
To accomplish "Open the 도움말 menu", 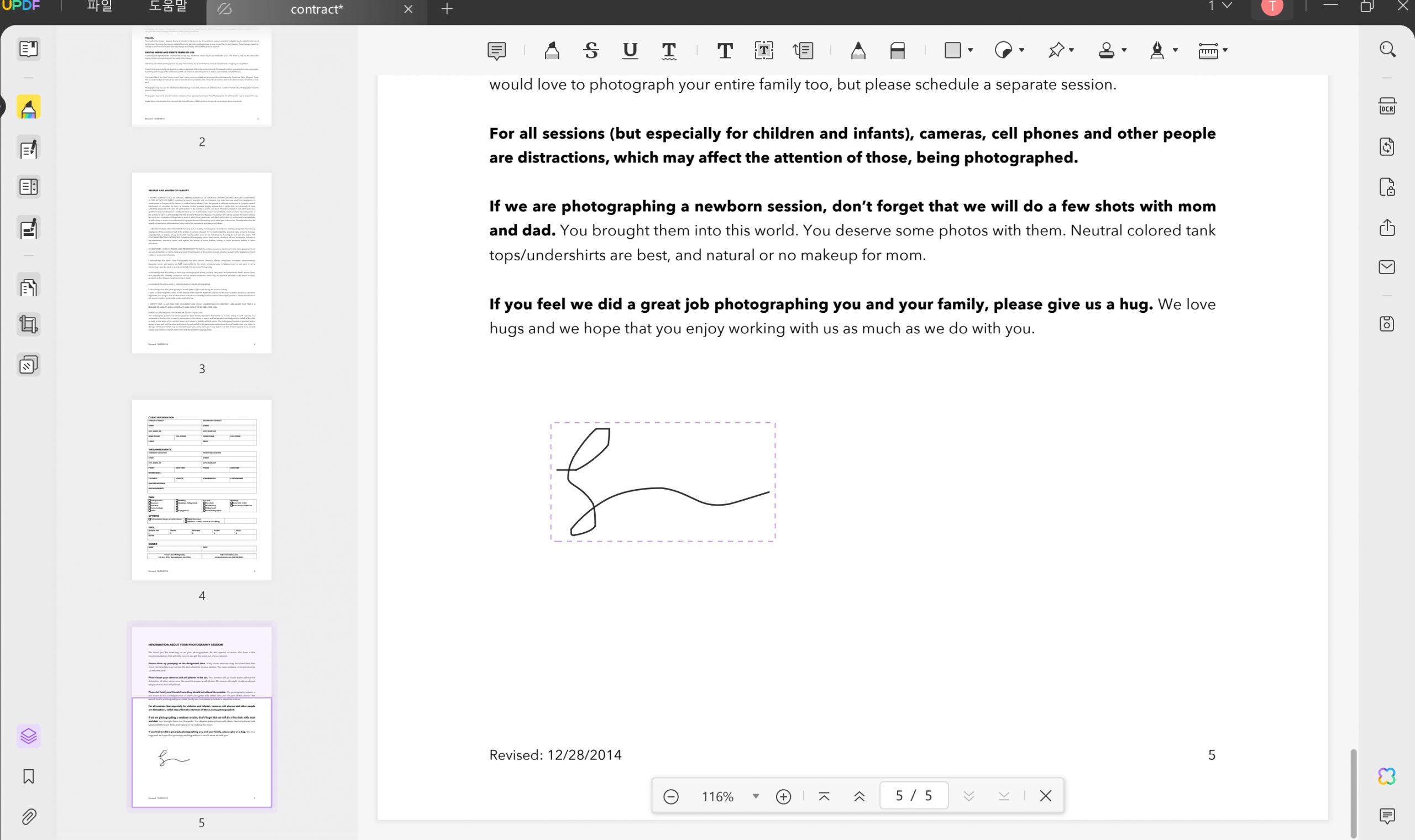I will click(x=168, y=7).
